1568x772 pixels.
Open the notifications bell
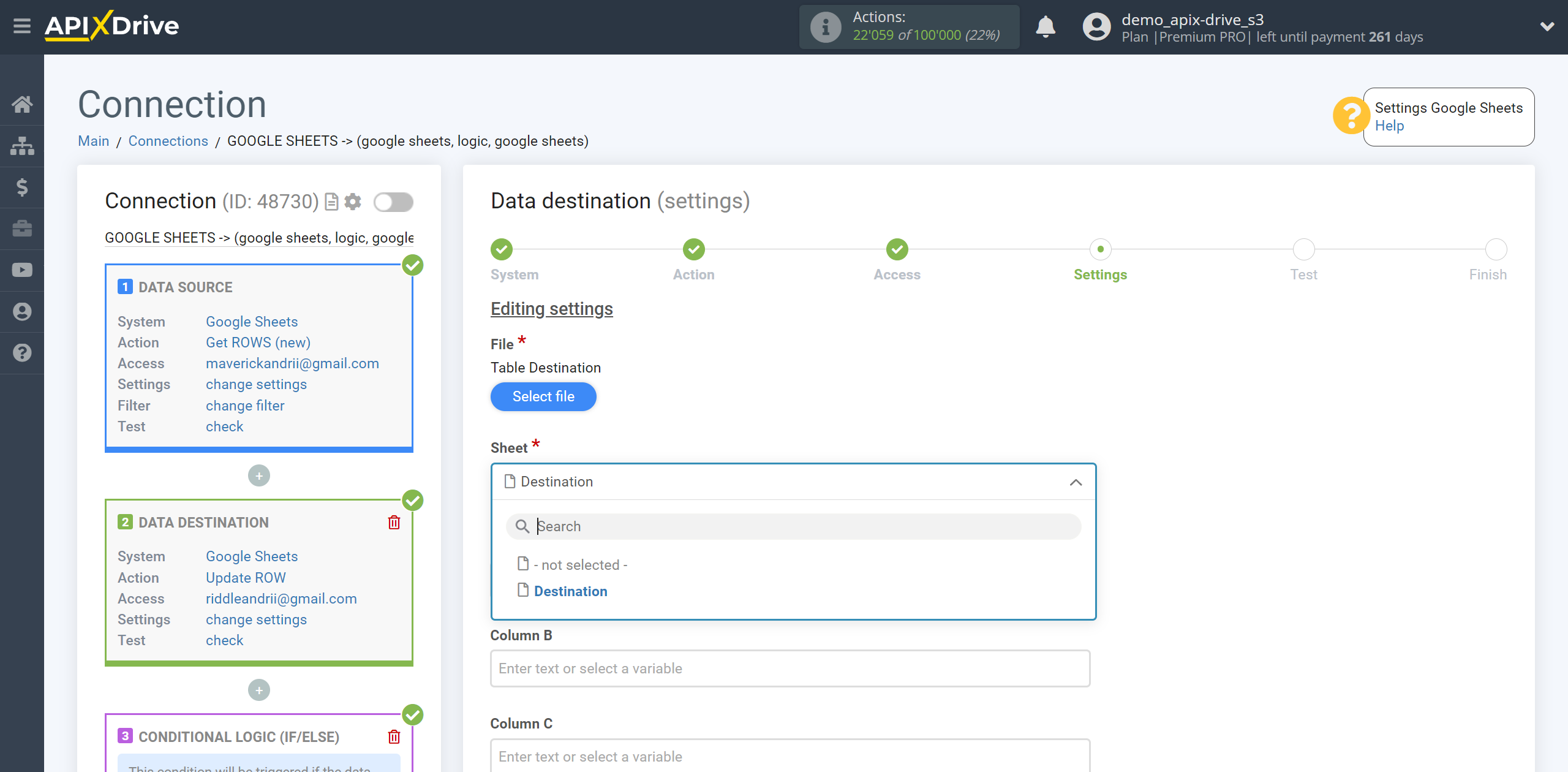(1046, 27)
